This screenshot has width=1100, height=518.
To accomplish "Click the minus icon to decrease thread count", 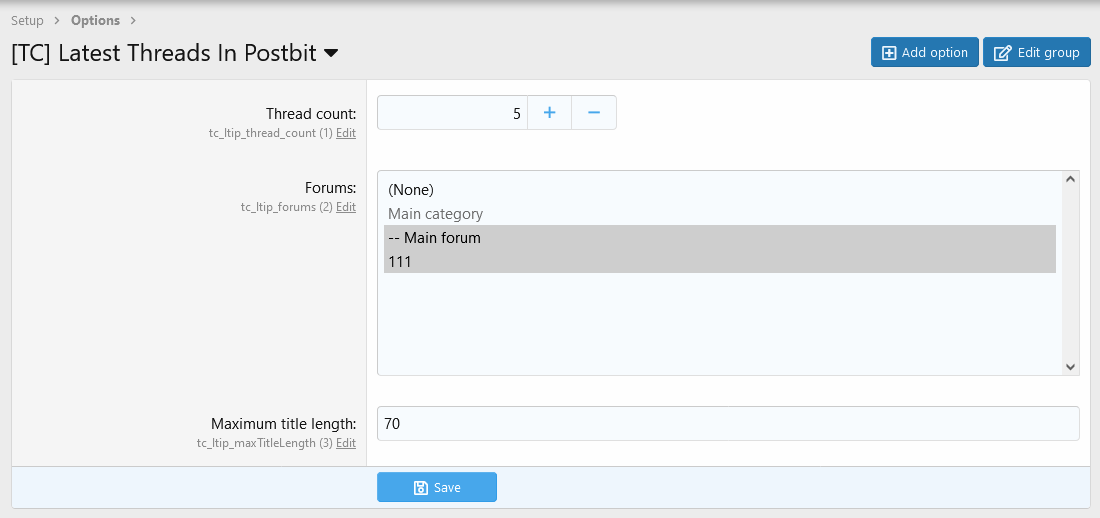I will pos(594,113).
